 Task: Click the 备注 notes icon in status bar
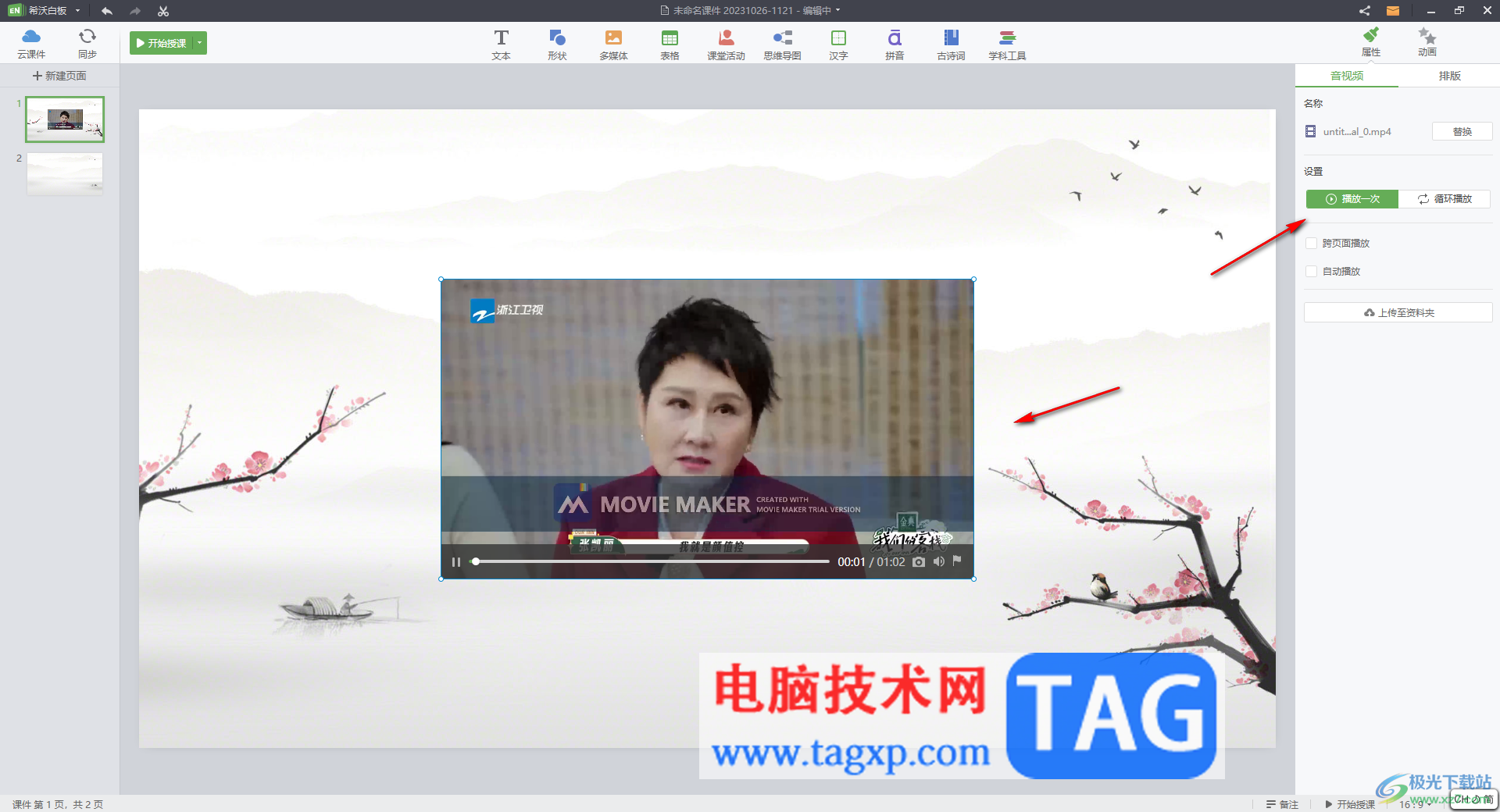(1281, 804)
